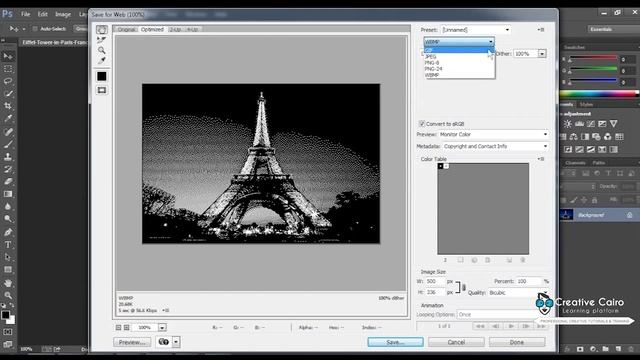Toggle the constrain proportions link icon

point(464,287)
